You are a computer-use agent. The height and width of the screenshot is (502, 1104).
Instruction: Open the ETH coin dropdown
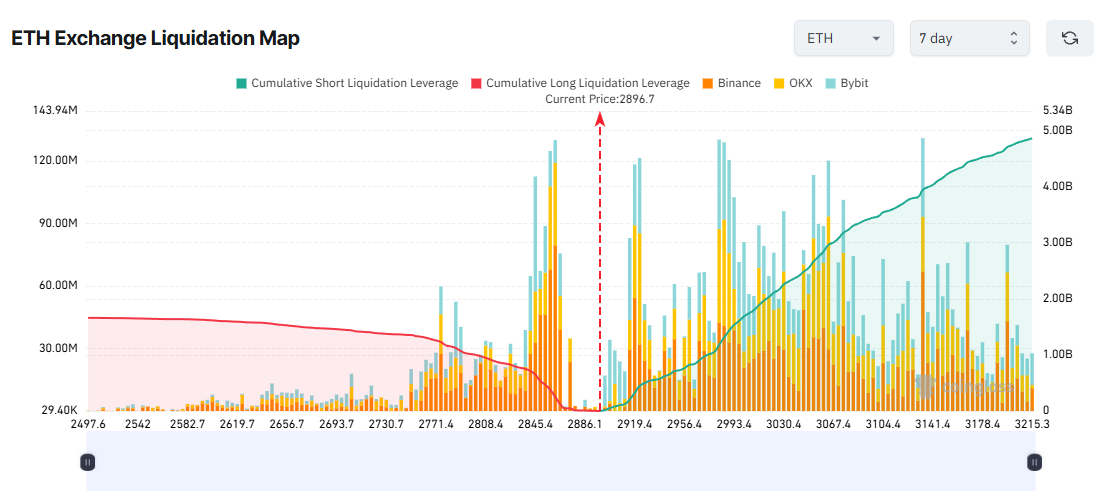click(843, 38)
